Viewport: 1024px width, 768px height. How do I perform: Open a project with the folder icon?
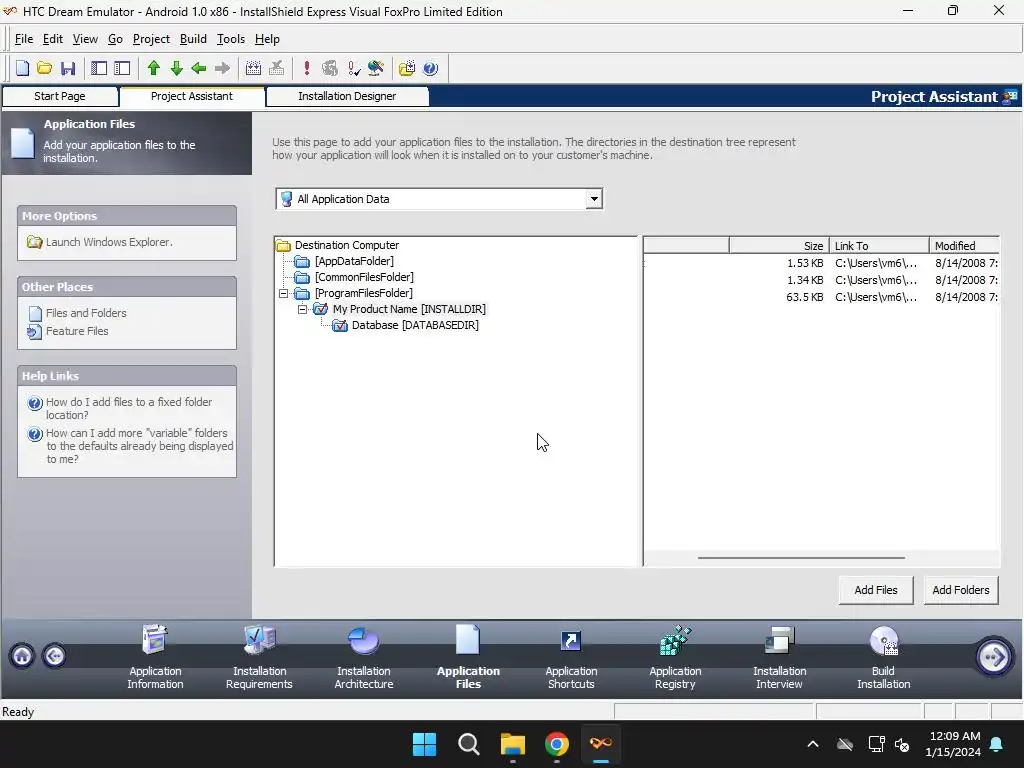44,68
